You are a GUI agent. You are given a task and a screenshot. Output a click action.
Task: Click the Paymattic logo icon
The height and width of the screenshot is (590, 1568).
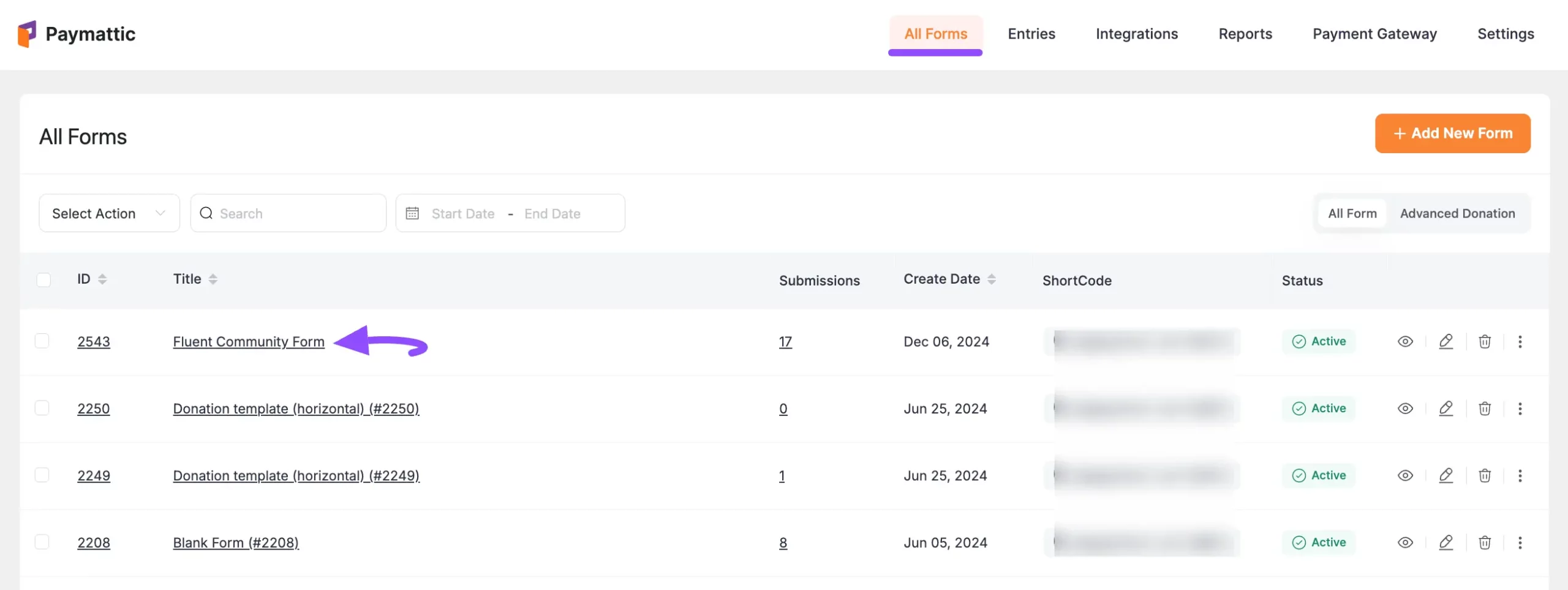click(x=27, y=34)
